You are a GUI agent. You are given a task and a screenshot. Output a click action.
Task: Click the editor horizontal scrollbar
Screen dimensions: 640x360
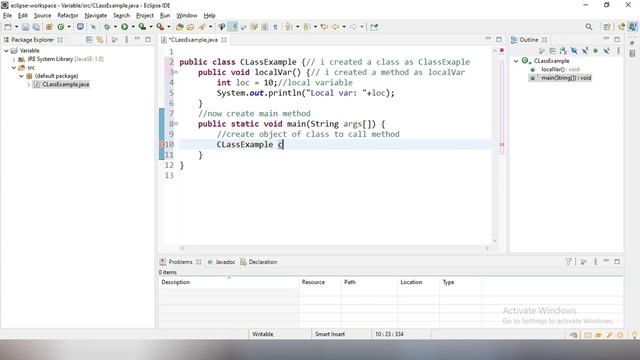(x=334, y=248)
